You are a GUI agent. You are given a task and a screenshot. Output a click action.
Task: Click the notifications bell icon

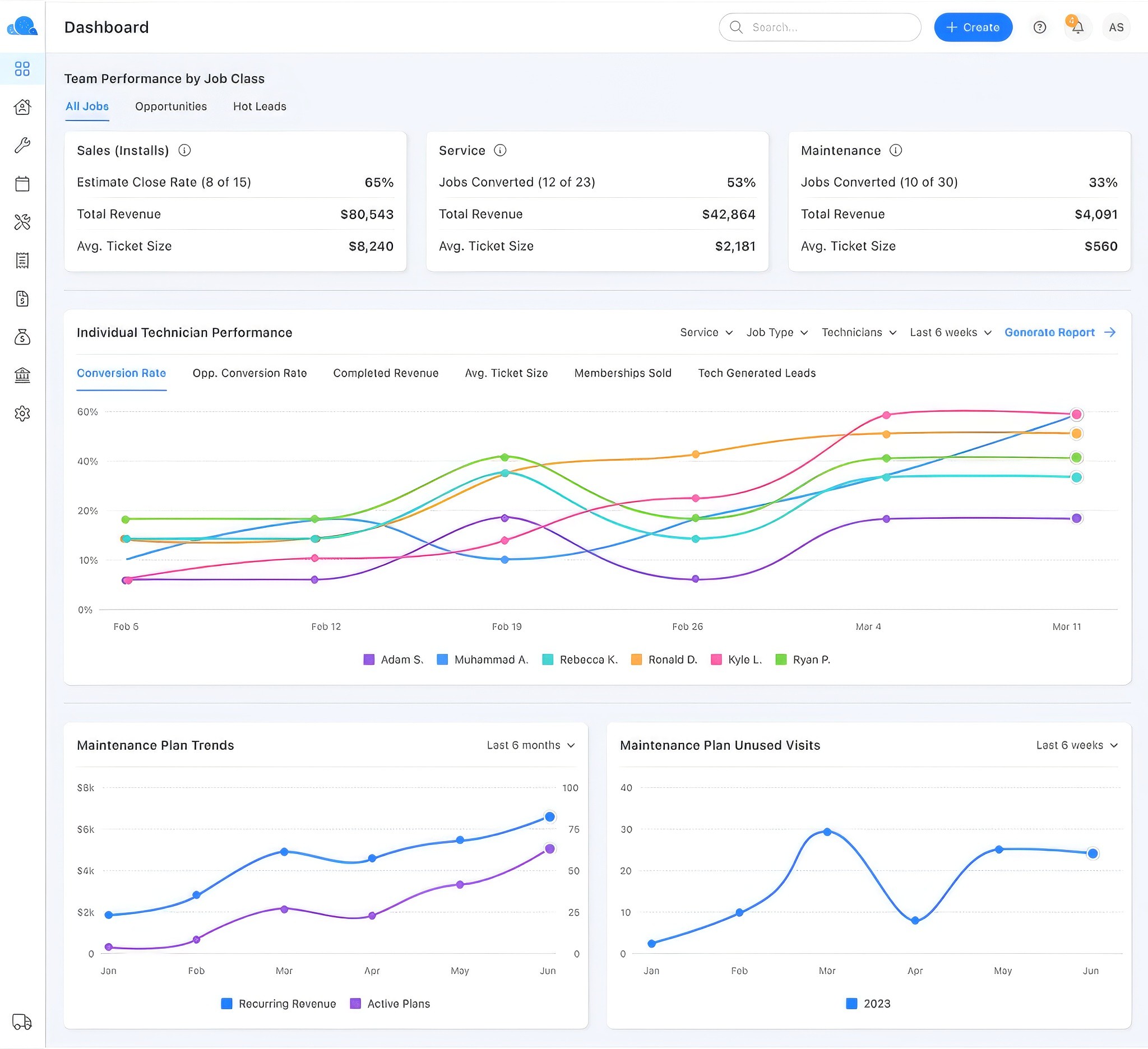click(x=1077, y=27)
